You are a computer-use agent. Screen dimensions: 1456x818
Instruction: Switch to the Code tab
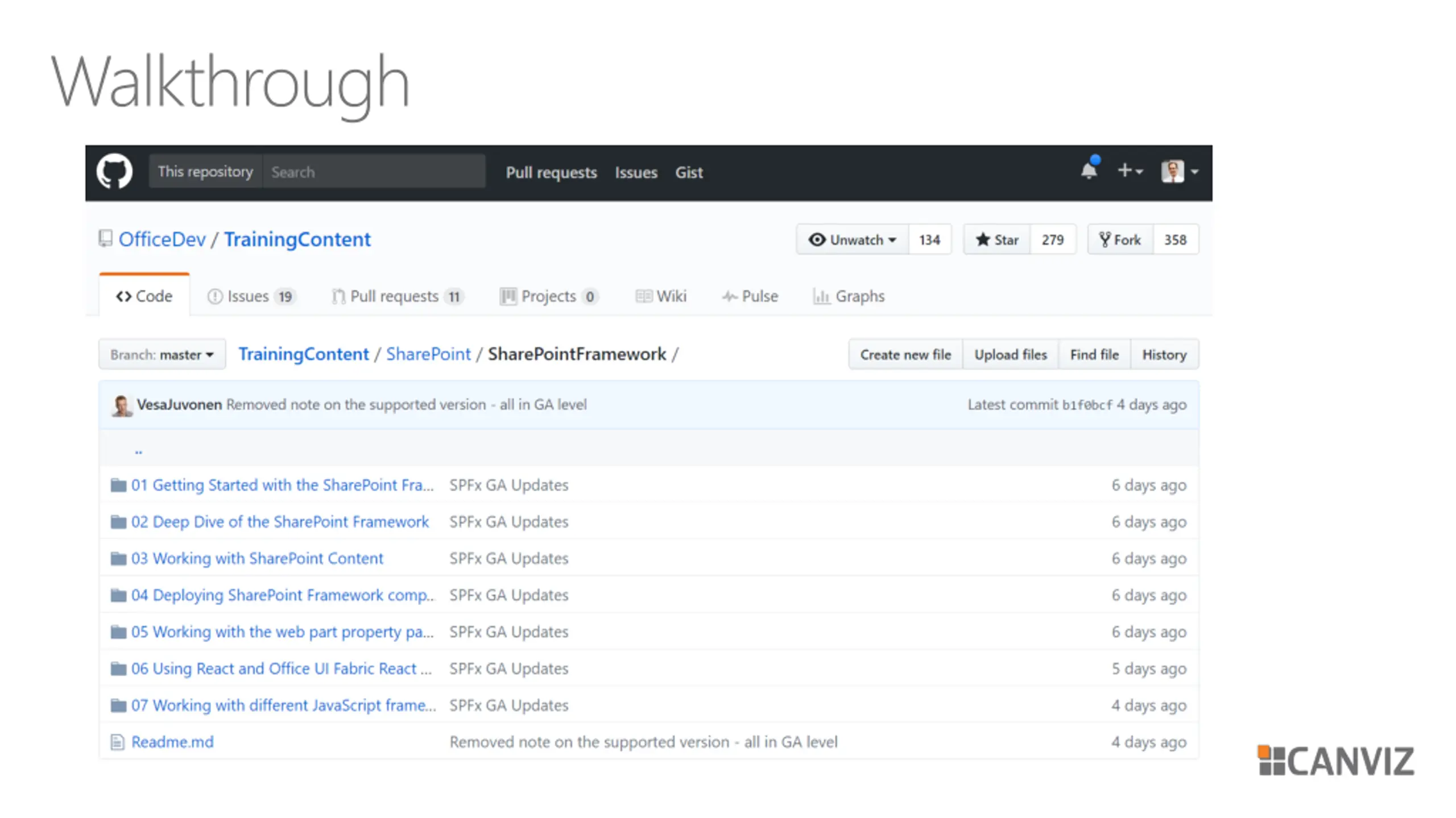click(x=144, y=296)
